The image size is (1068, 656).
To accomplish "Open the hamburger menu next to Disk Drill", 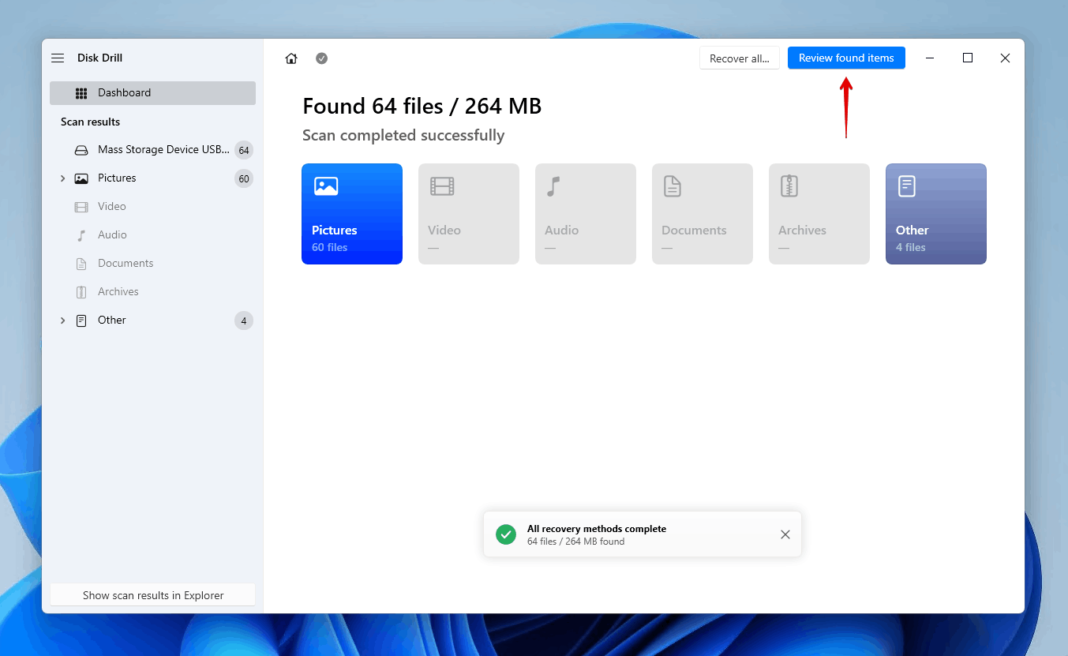I will click(x=57, y=57).
